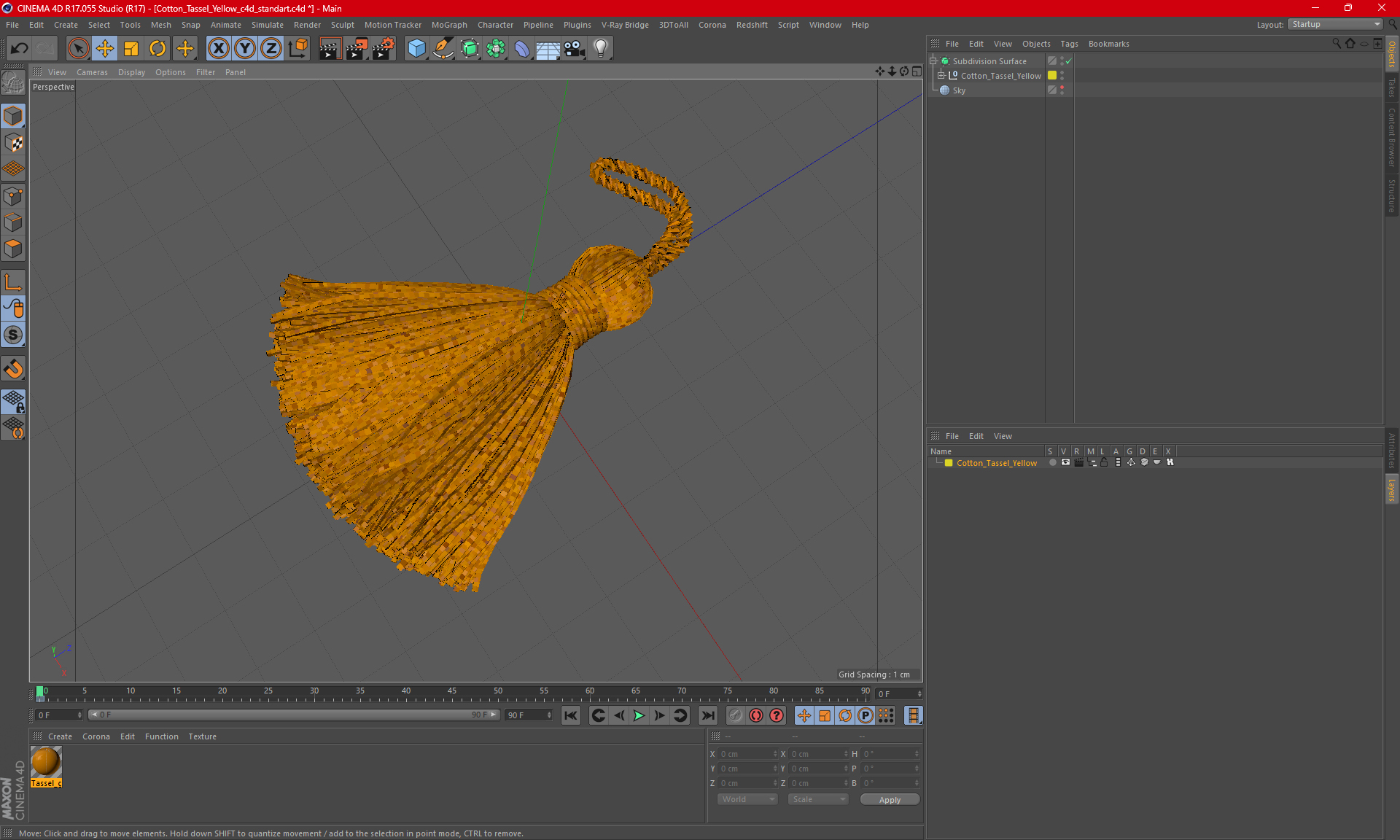Toggle the Record Active Objects button

pyautogui.click(x=735, y=715)
